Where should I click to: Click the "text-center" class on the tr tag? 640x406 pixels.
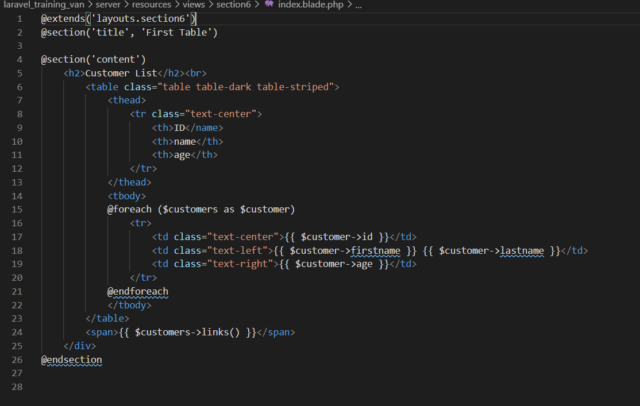221,114
